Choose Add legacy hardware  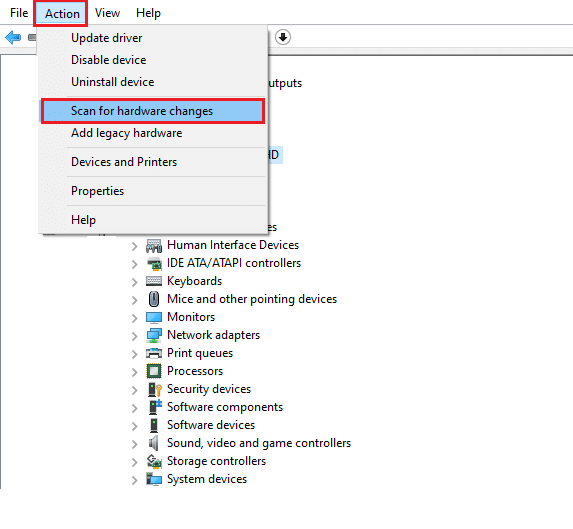pyautogui.click(x=152, y=133)
